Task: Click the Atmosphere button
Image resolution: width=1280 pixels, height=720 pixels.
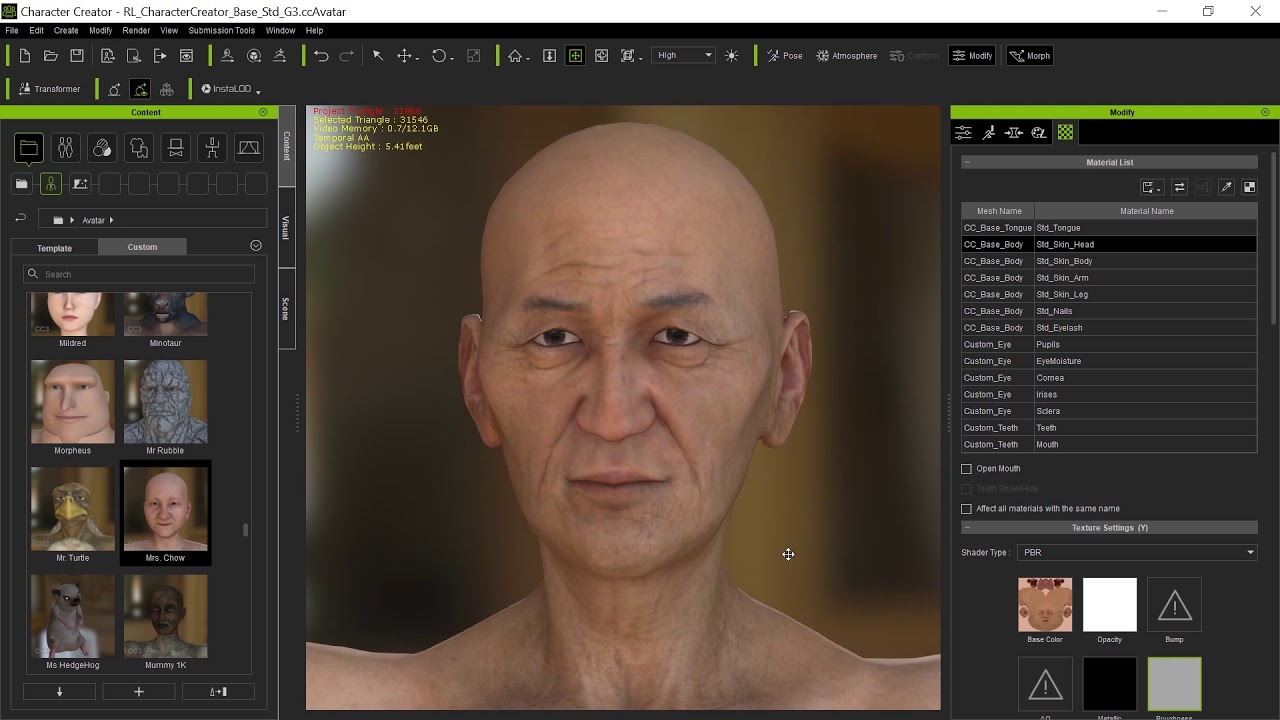Action: tap(846, 56)
